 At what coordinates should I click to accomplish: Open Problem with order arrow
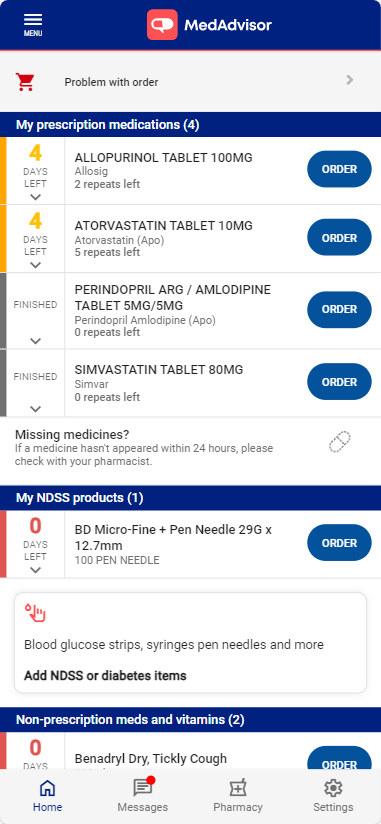pos(350,80)
